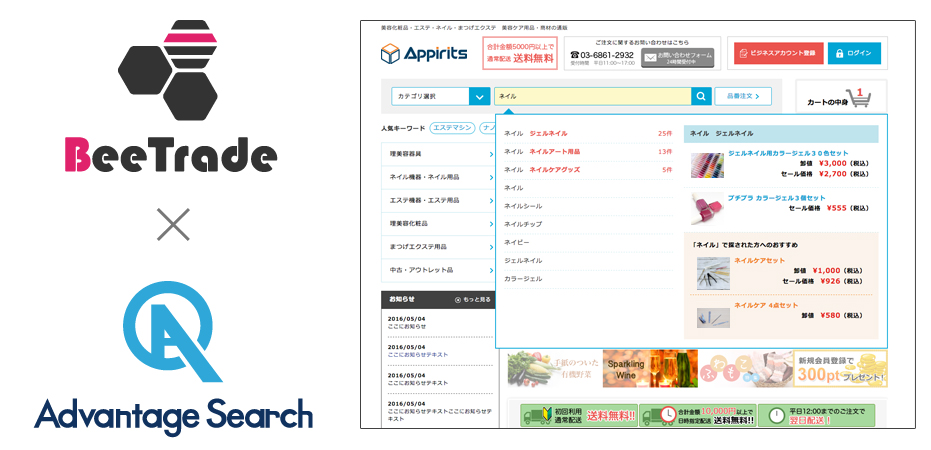Expand the 理美容化粧品 category
Screen dimensions: 931x450
[x=439, y=223]
